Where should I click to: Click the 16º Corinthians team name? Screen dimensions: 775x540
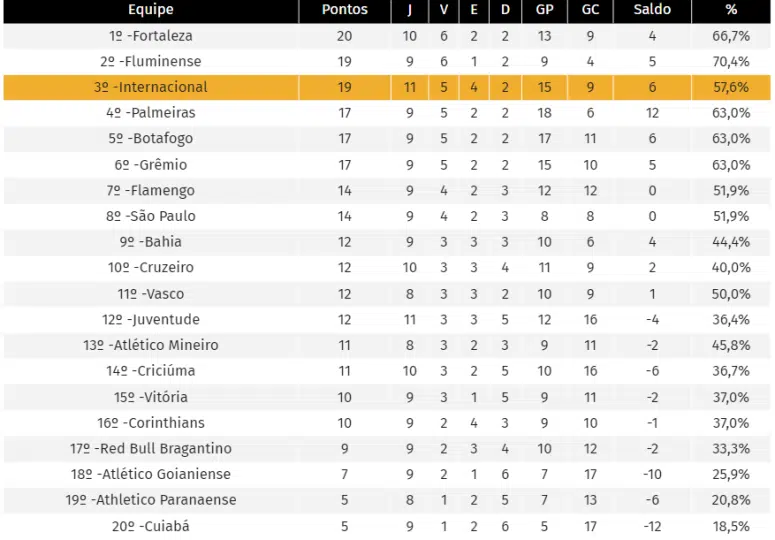point(151,423)
